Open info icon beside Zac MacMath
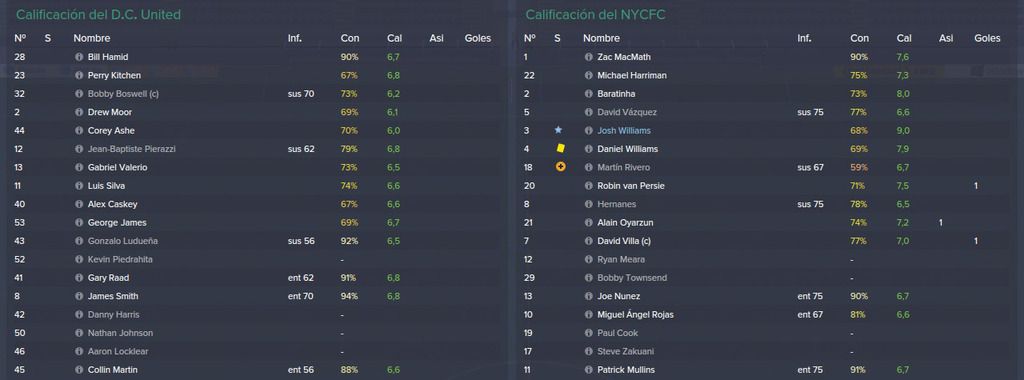The width and height of the screenshot is (1024, 380). click(588, 57)
